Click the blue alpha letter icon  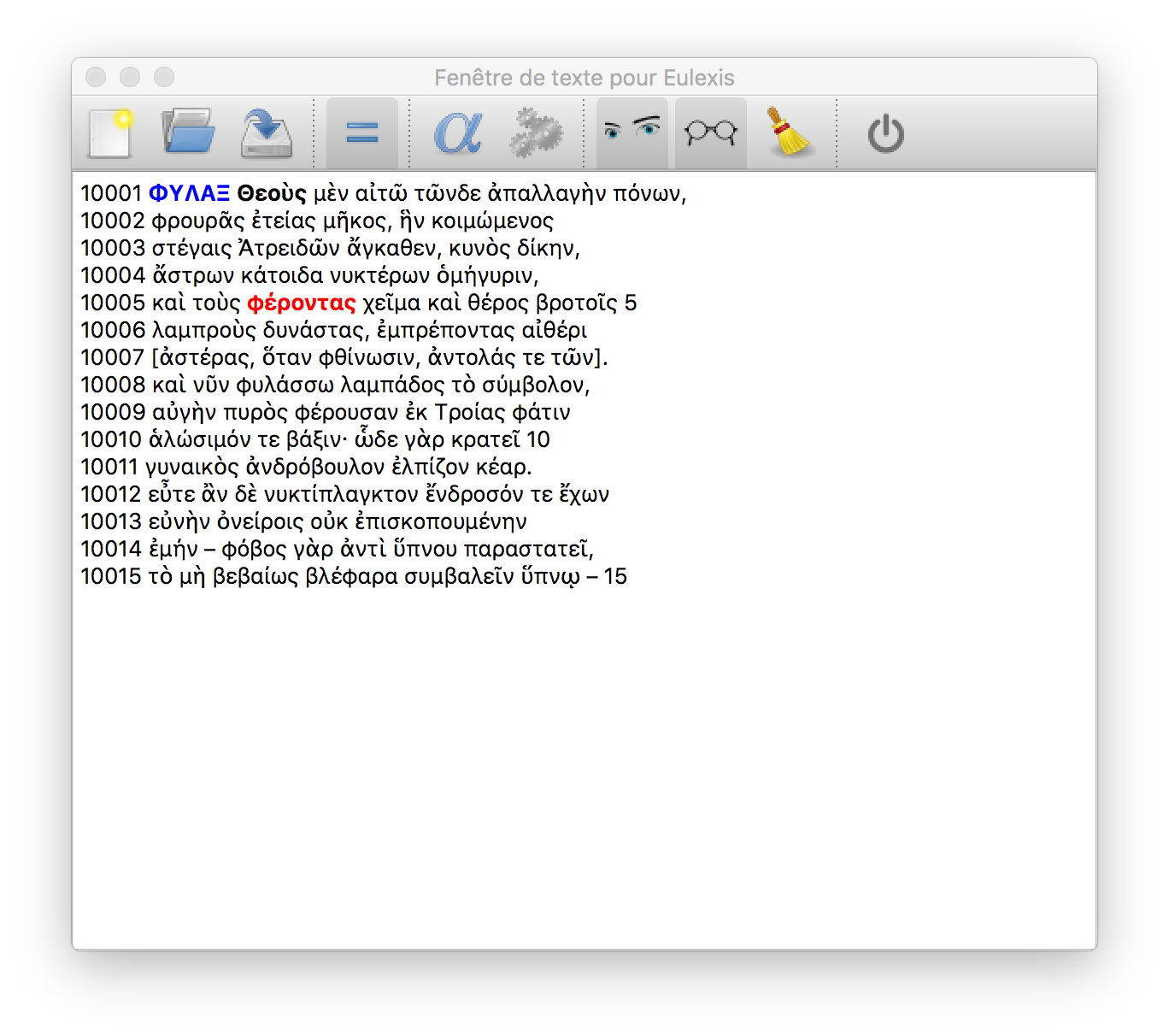458,132
